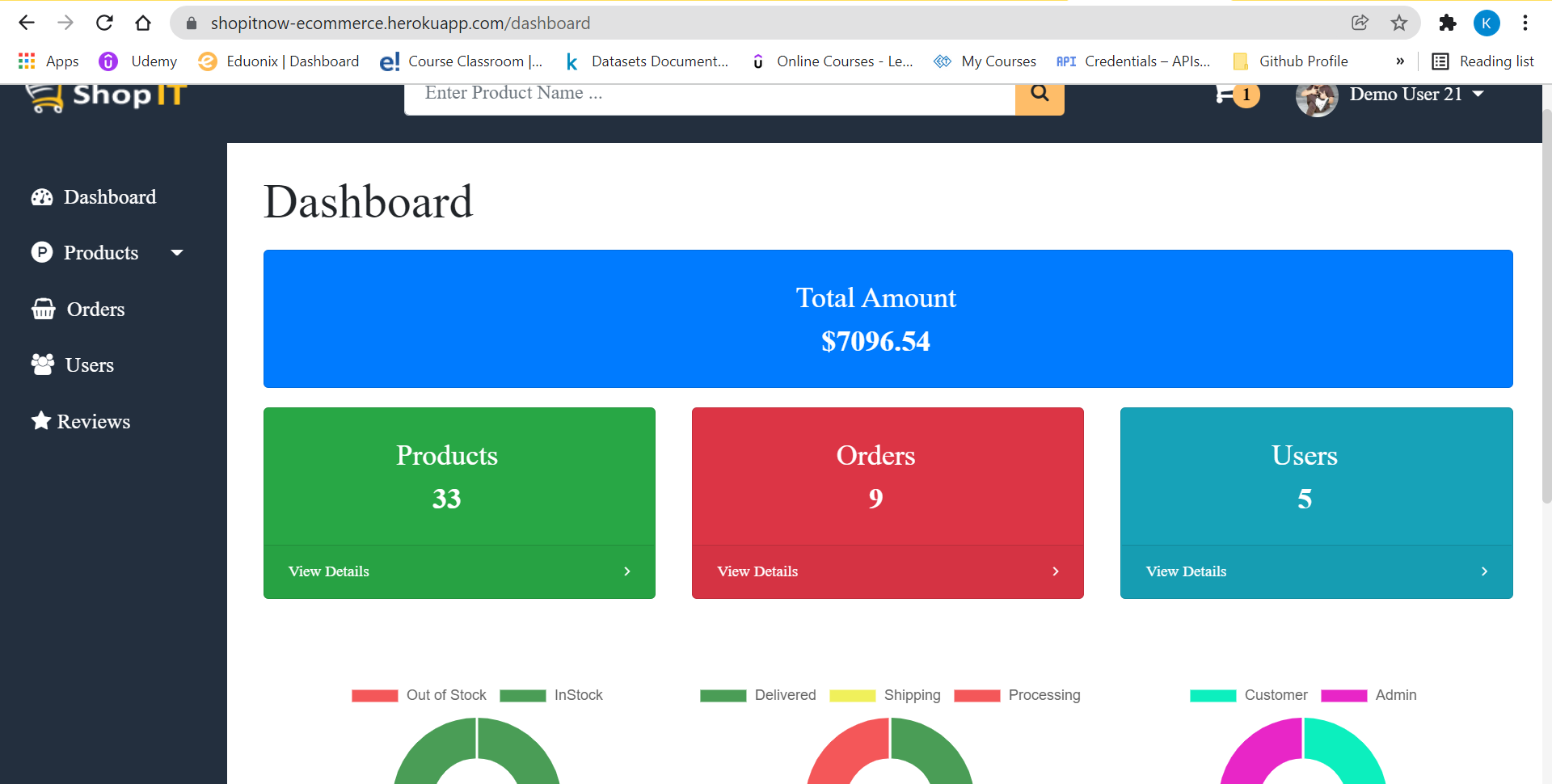Expand the Products submenu chevron
The image size is (1552, 784).
177,252
